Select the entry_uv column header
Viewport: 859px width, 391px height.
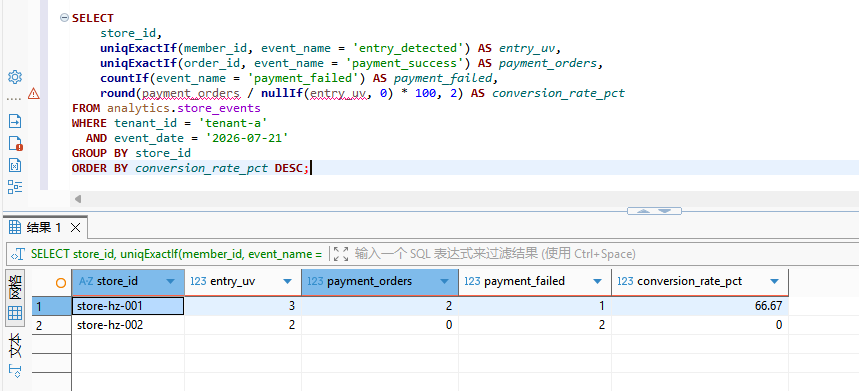(x=243, y=281)
